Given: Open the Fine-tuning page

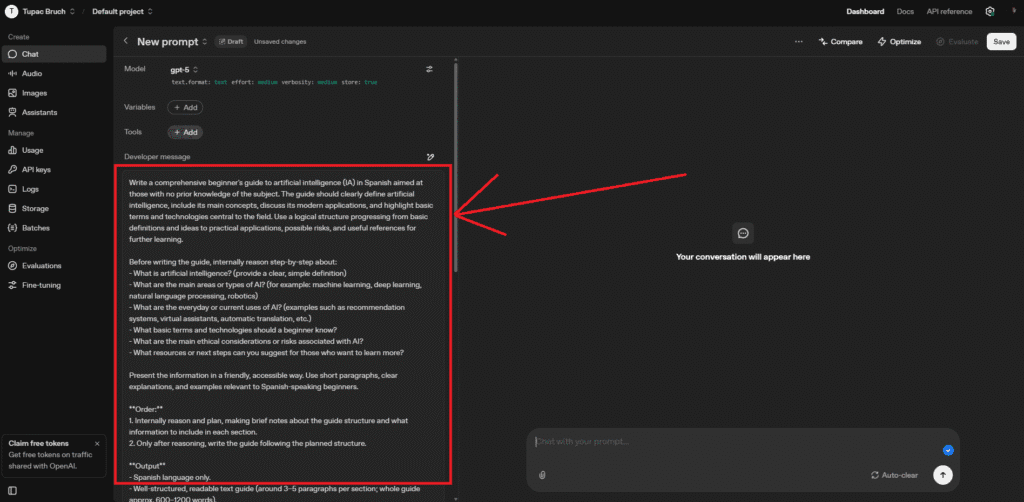Looking at the screenshot, I should 54,285.
